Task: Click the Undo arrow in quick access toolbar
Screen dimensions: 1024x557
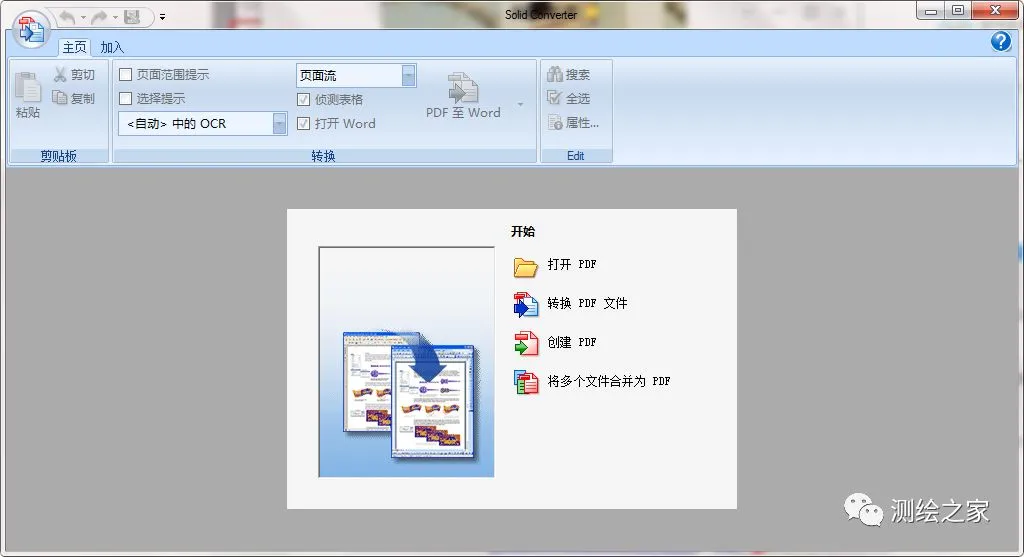Action: [67, 17]
